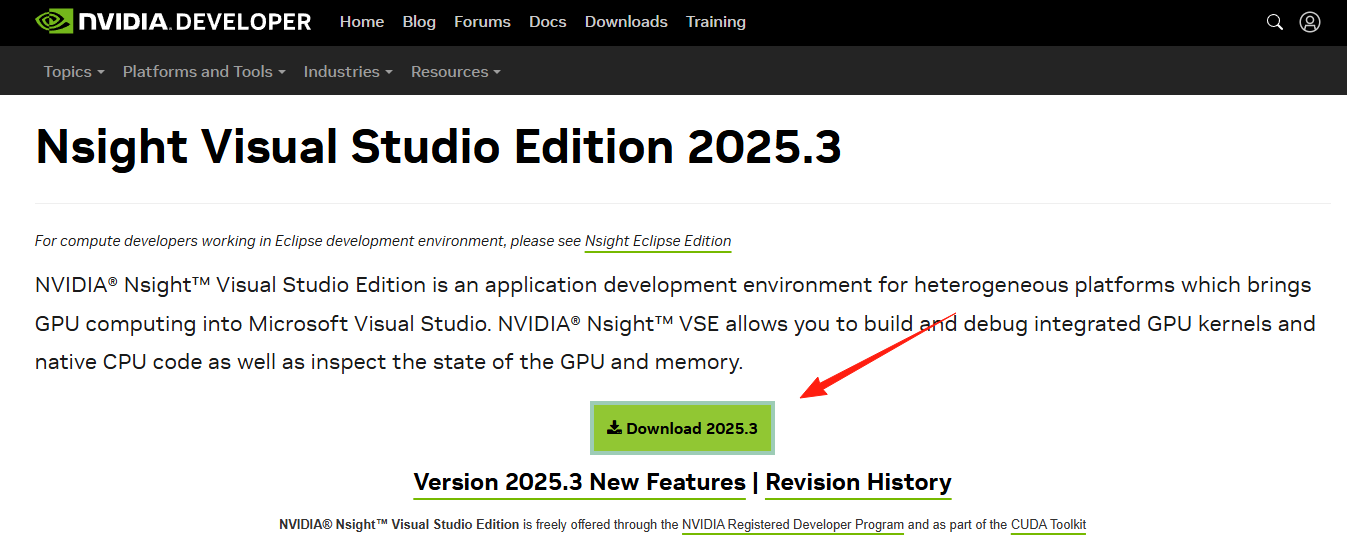Click the Nsight Visual Studio Edition 2025.3 heading
This screenshot has height=547, width=1347.
tap(438, 147)
